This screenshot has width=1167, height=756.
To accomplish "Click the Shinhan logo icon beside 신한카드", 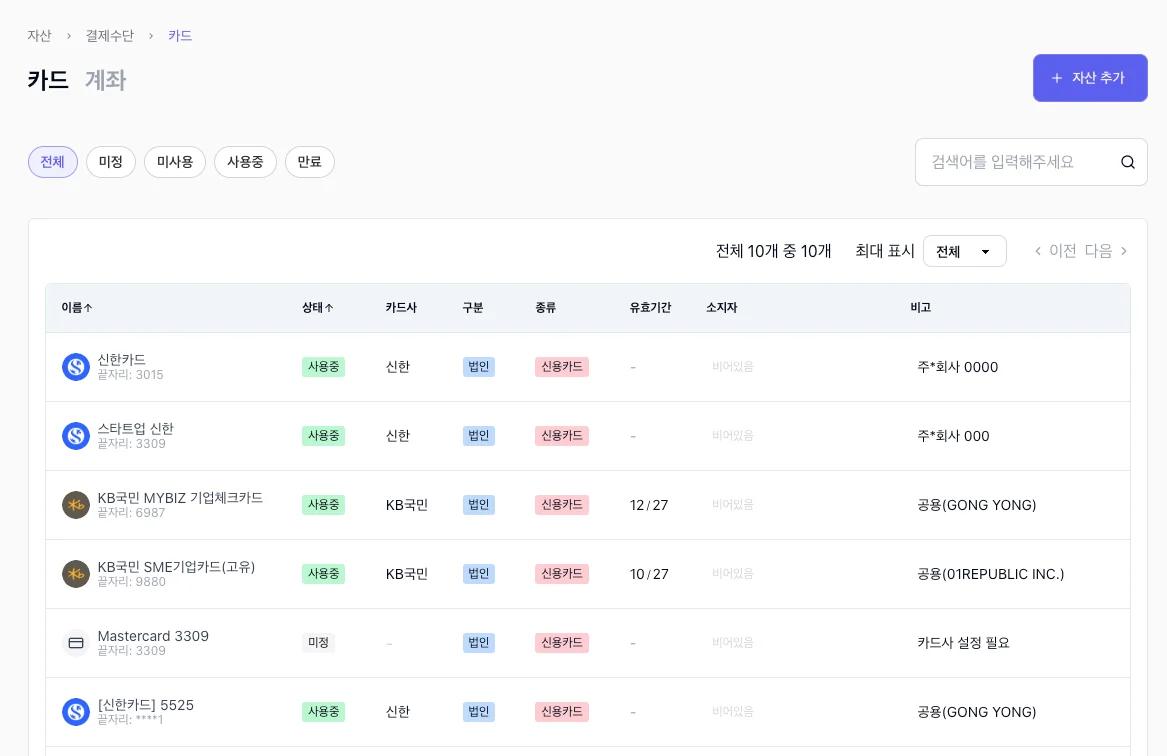I will click(x=76, y=367).
